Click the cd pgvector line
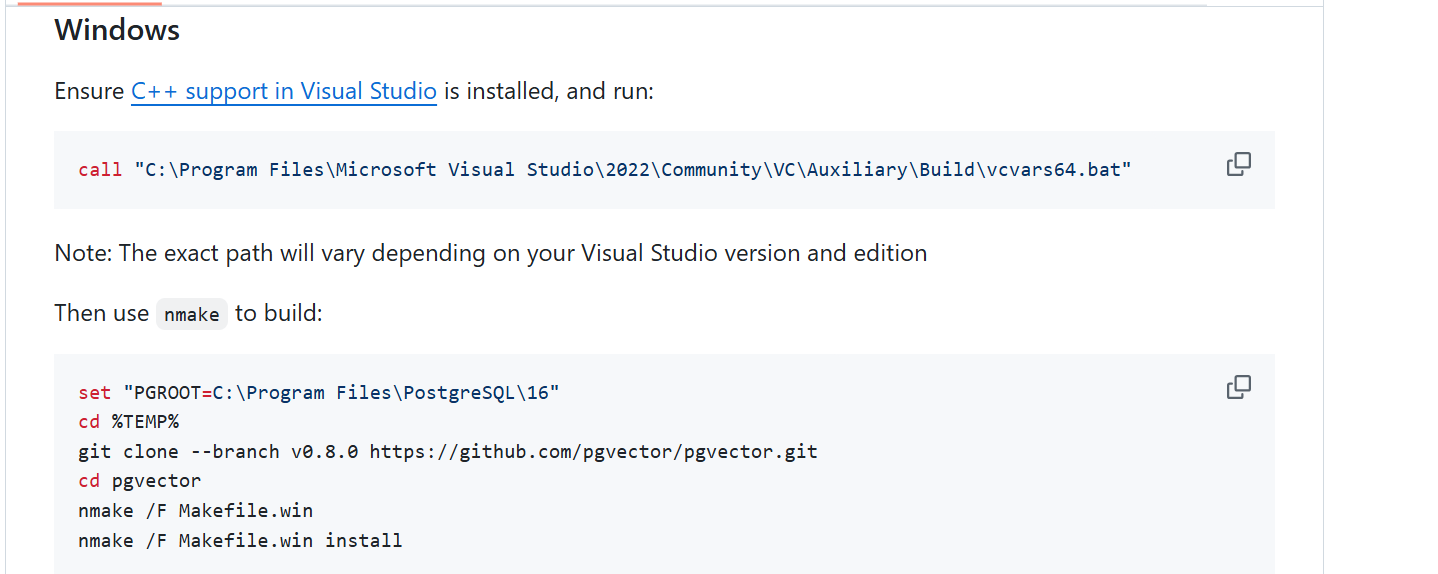 [x=139, y=481]
